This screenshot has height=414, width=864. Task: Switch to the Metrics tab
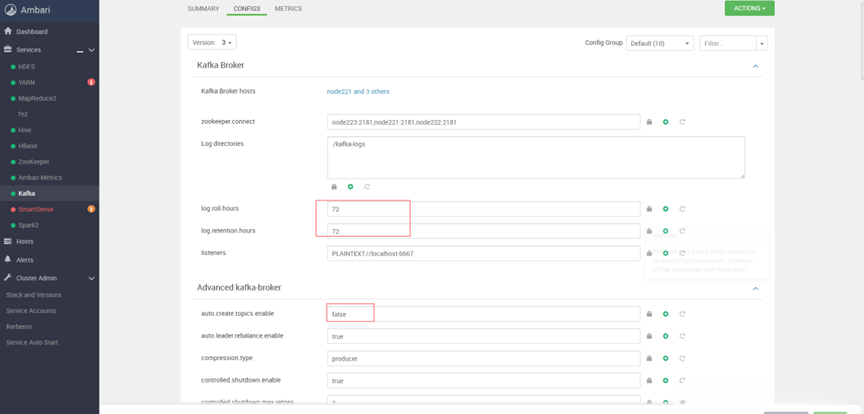click(288, 9)
